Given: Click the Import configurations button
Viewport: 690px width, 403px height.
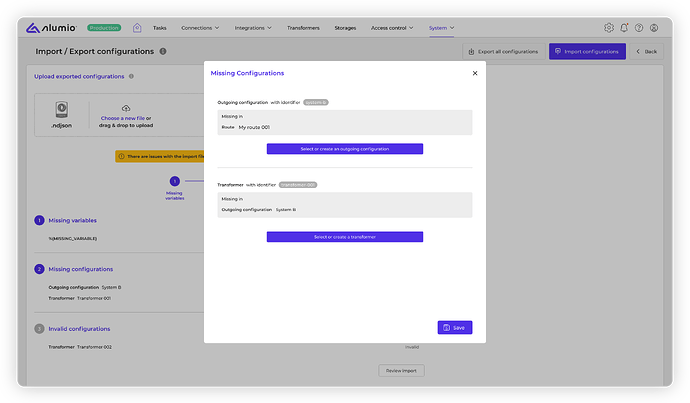Looking at the screenshot, I should click(x=587, y=51).
